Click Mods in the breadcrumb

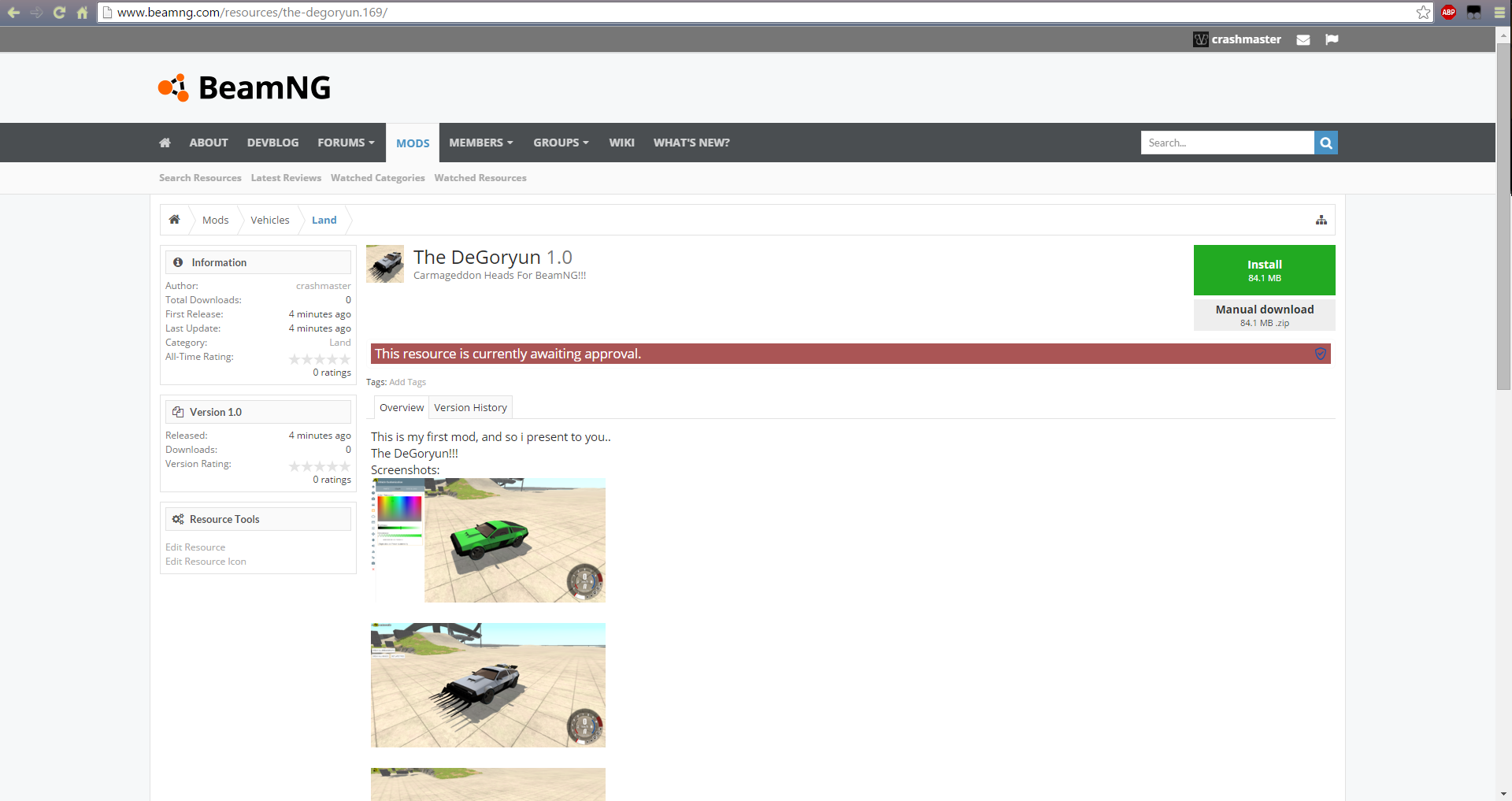(x=215, y=220)
